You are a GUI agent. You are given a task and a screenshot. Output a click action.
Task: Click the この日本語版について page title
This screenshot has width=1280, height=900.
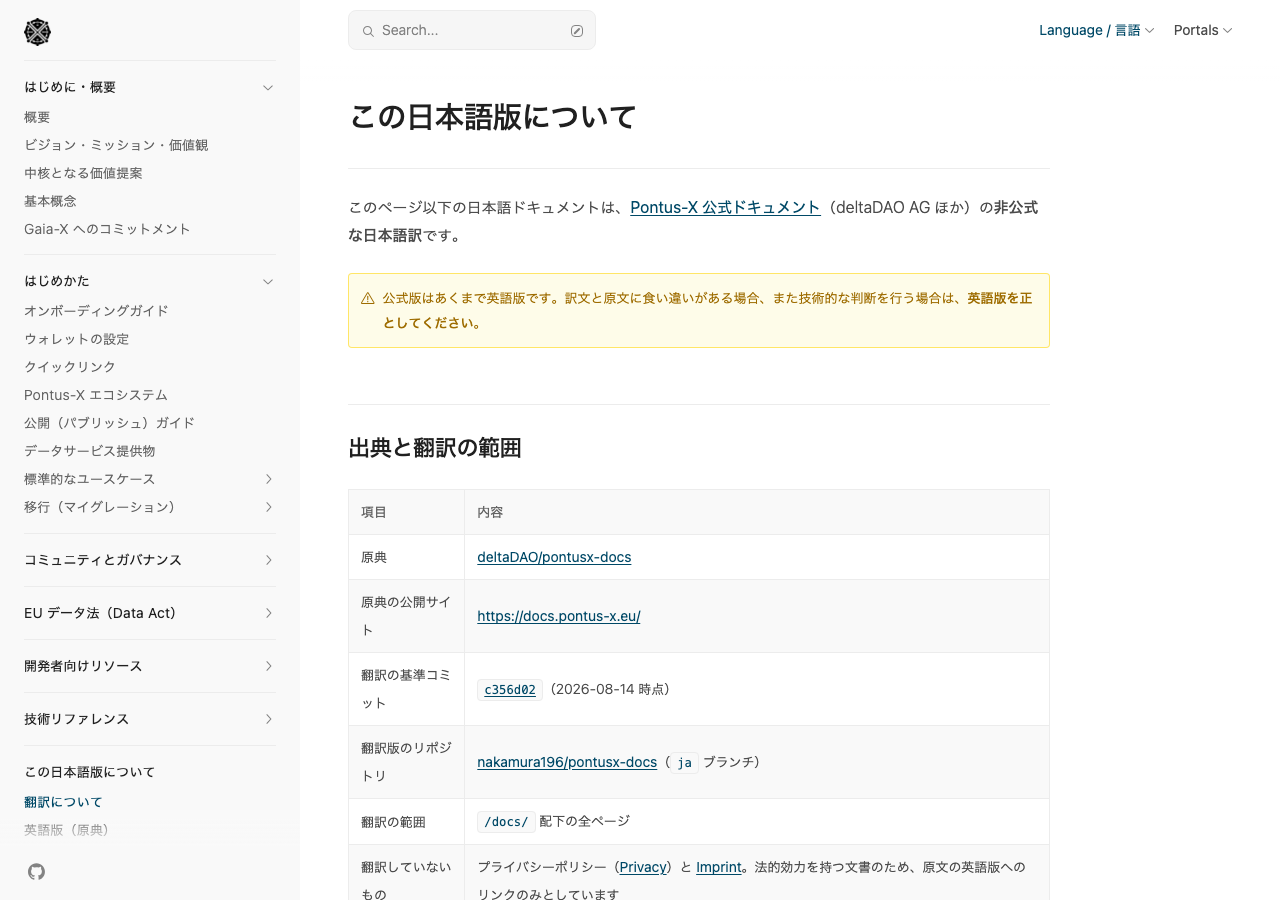493,117
